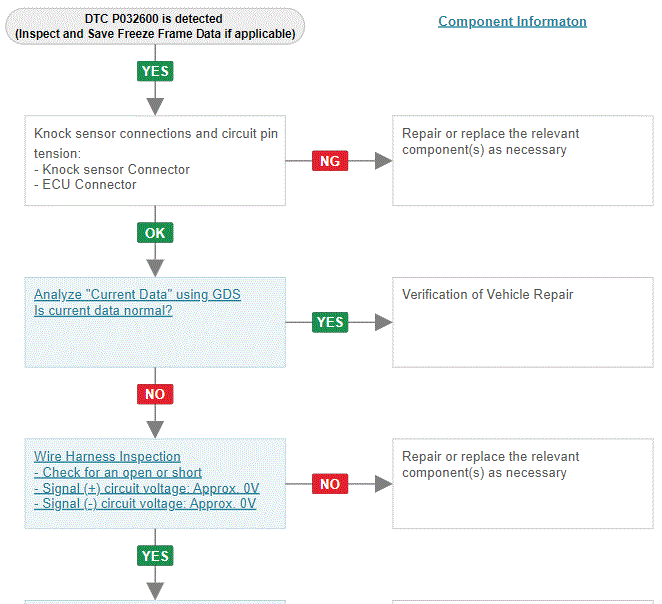Click the Verification of Vehicle Repair box
Screen dimensions: 662x604
coord(523,322)
